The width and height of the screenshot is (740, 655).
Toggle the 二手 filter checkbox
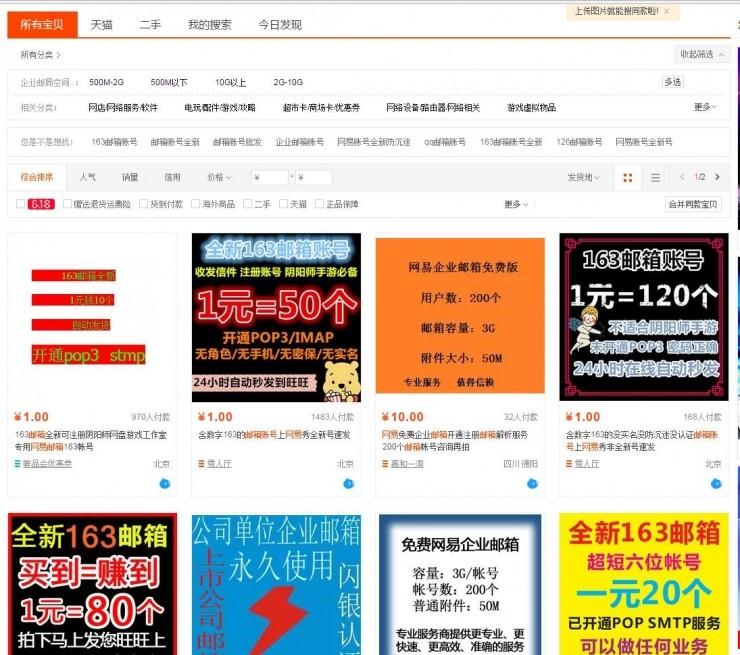pos(247,204)
